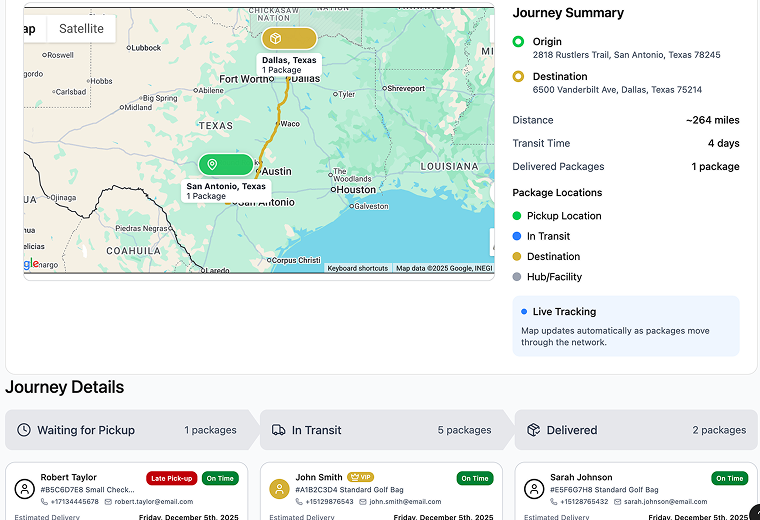Click envelope icon next to robert.taylor@email.com
This screenshot has height=520, width=760.
(109, 502)
